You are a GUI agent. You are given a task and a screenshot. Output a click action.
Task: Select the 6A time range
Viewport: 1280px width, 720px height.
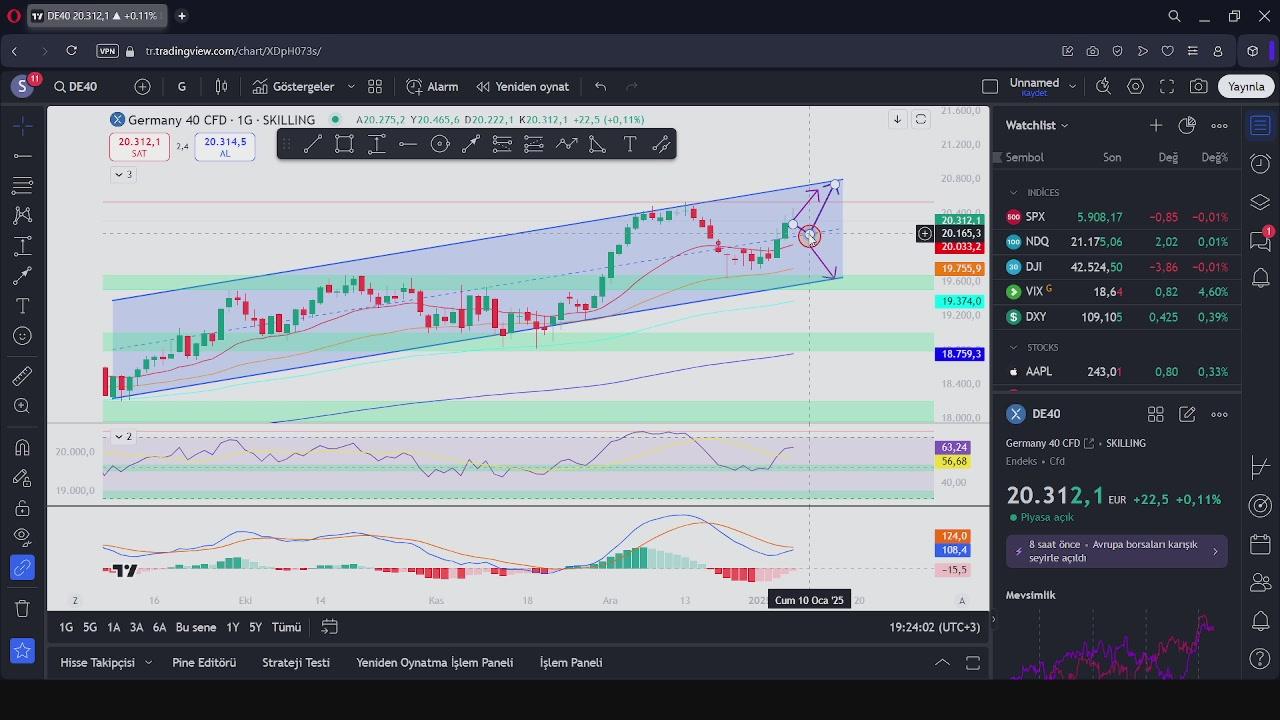[x=159, y=627]
